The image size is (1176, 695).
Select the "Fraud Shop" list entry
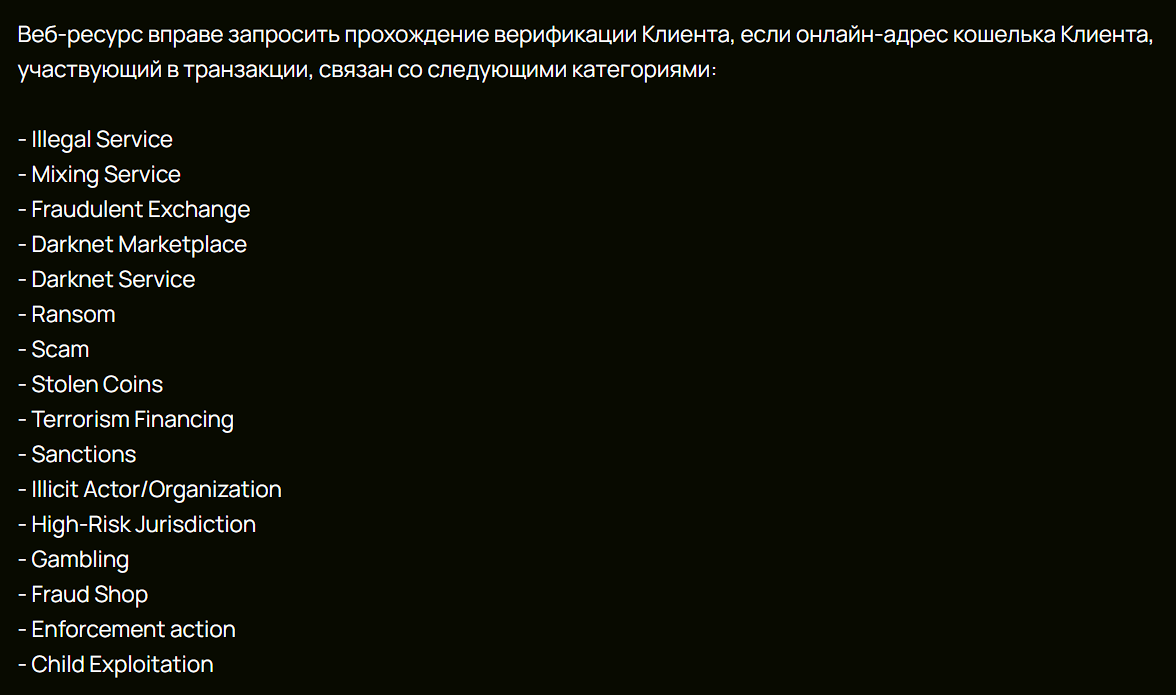[89, 595]
